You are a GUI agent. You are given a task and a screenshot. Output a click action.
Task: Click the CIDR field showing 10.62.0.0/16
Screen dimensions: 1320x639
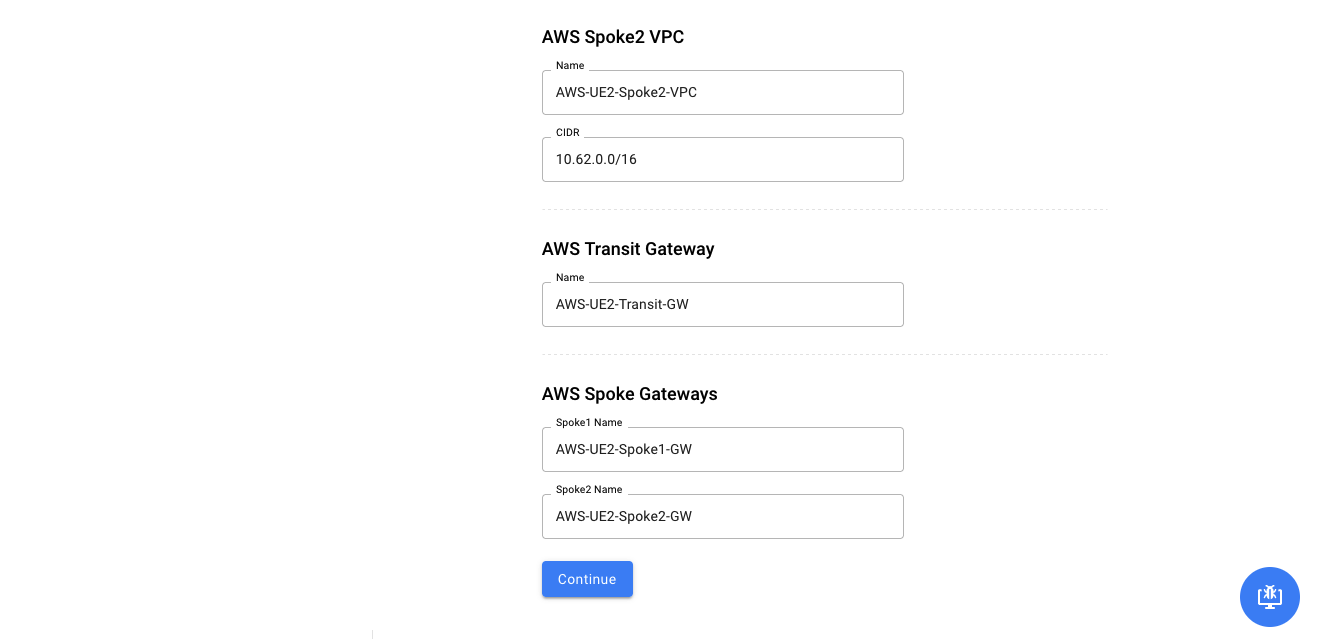(x=723, y=159)
